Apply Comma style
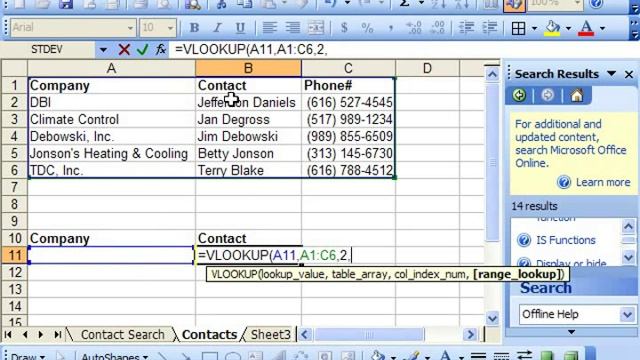The height and width of the screenshot is (360, 640). 391,28
